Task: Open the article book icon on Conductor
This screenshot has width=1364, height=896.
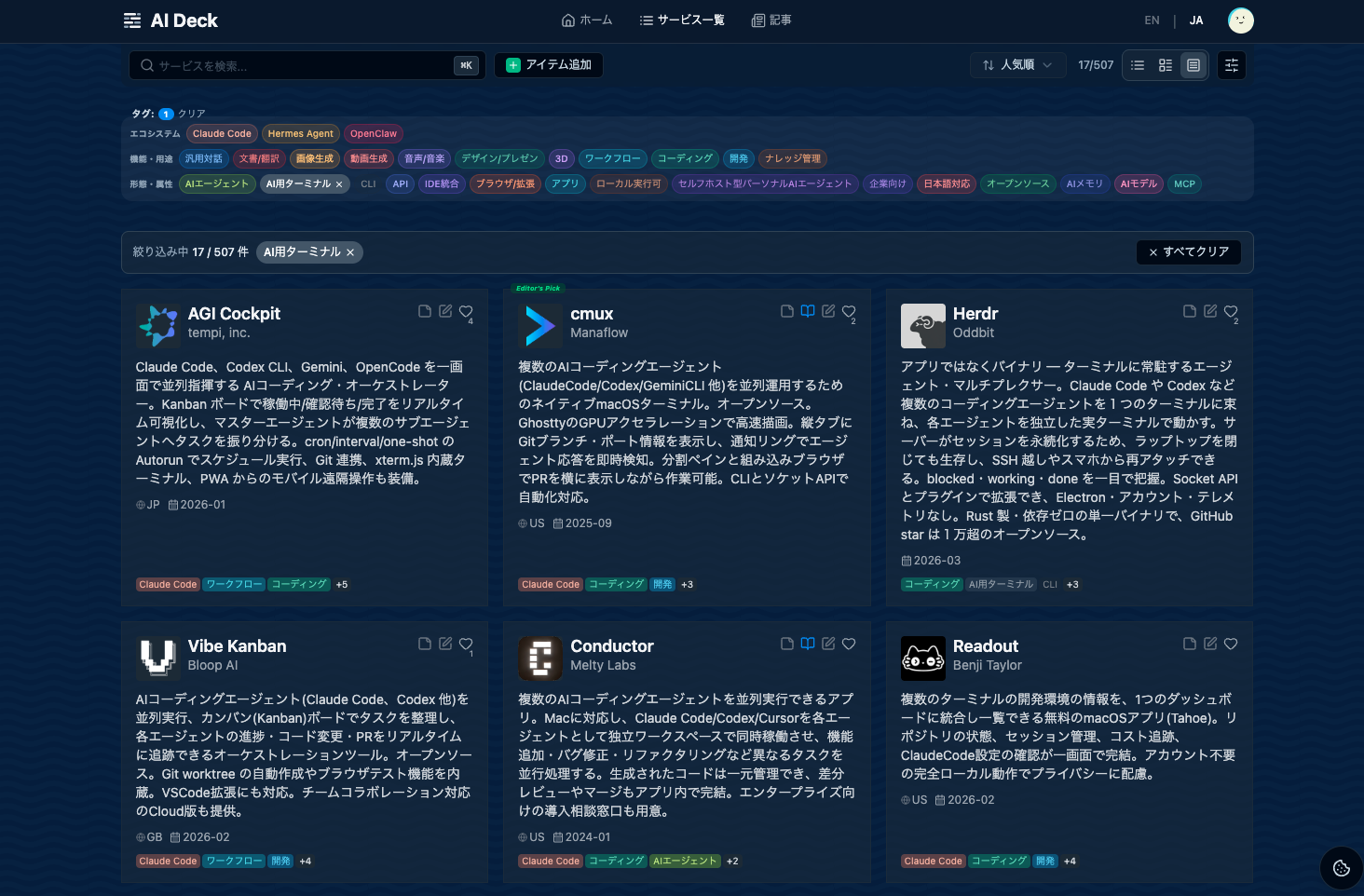Action: (x=808, y=644)
